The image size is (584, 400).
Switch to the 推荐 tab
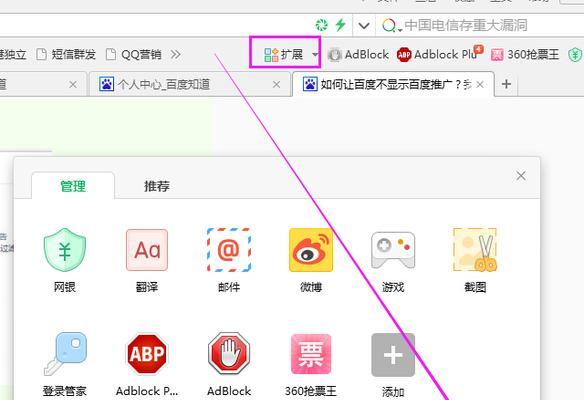(x=157, y=186)
